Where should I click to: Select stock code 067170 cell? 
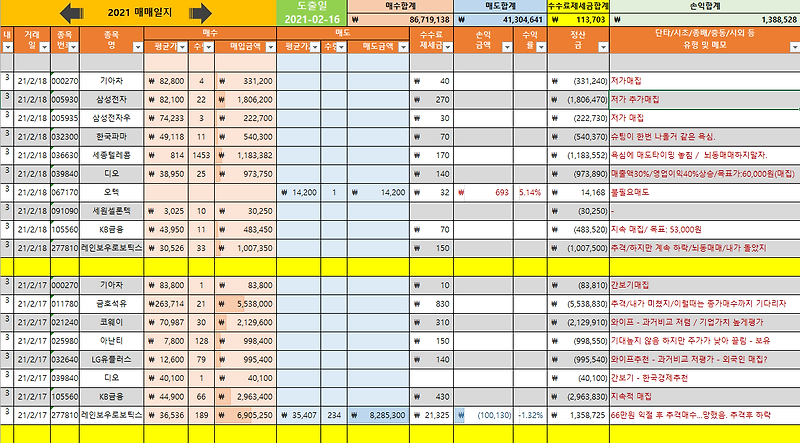point(65,192)
